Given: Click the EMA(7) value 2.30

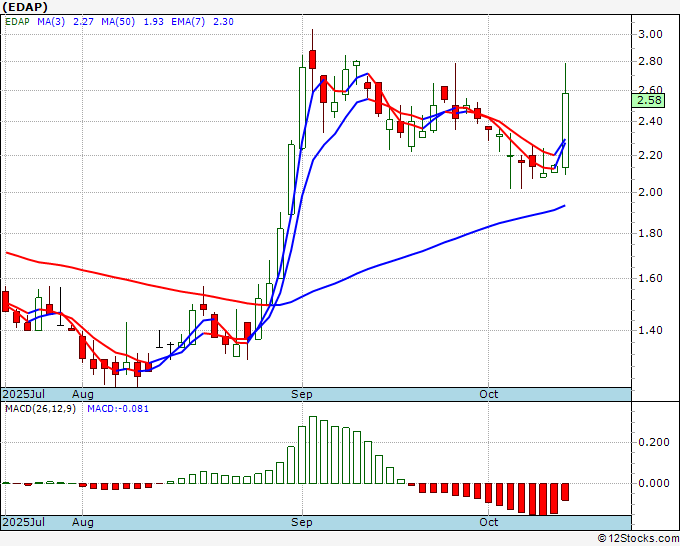Looking at the screenshot, I should pyautogui.click(x=223, y=22).
